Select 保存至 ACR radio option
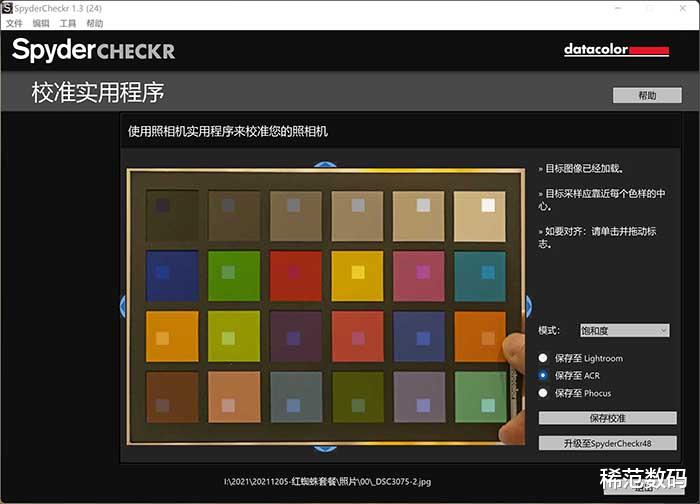 (x=543, y=375)
